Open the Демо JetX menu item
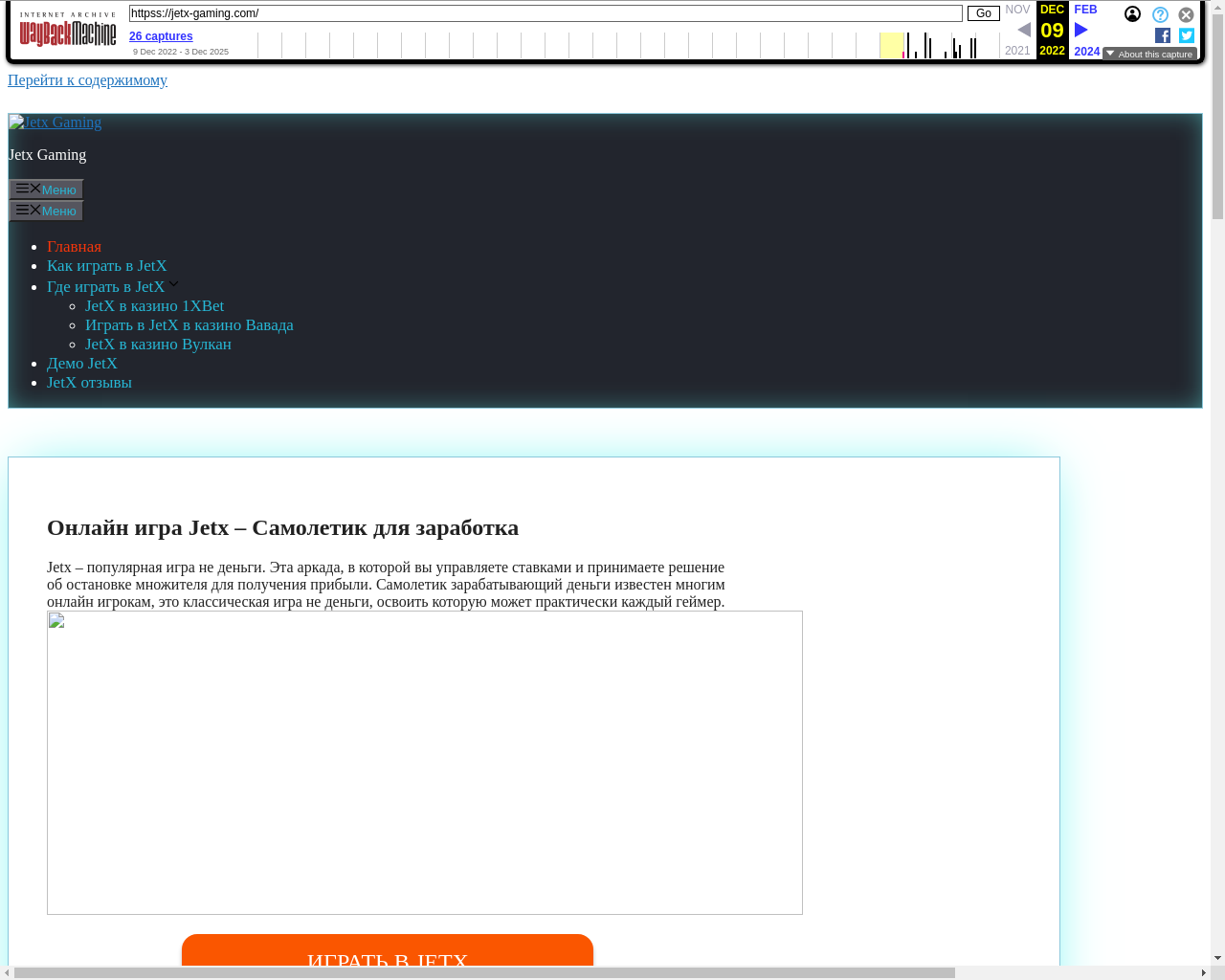The image size is (1225, 980). [82, 364]
